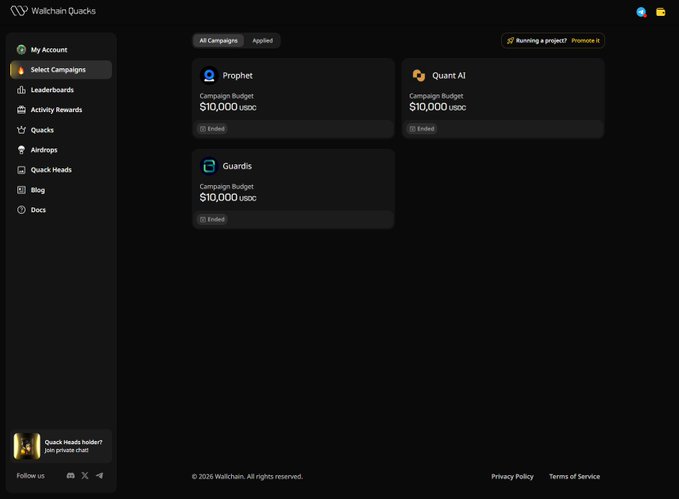Click the Prophet campaign logo
Viewport: 679px width, 499px height.
point(209,75)
